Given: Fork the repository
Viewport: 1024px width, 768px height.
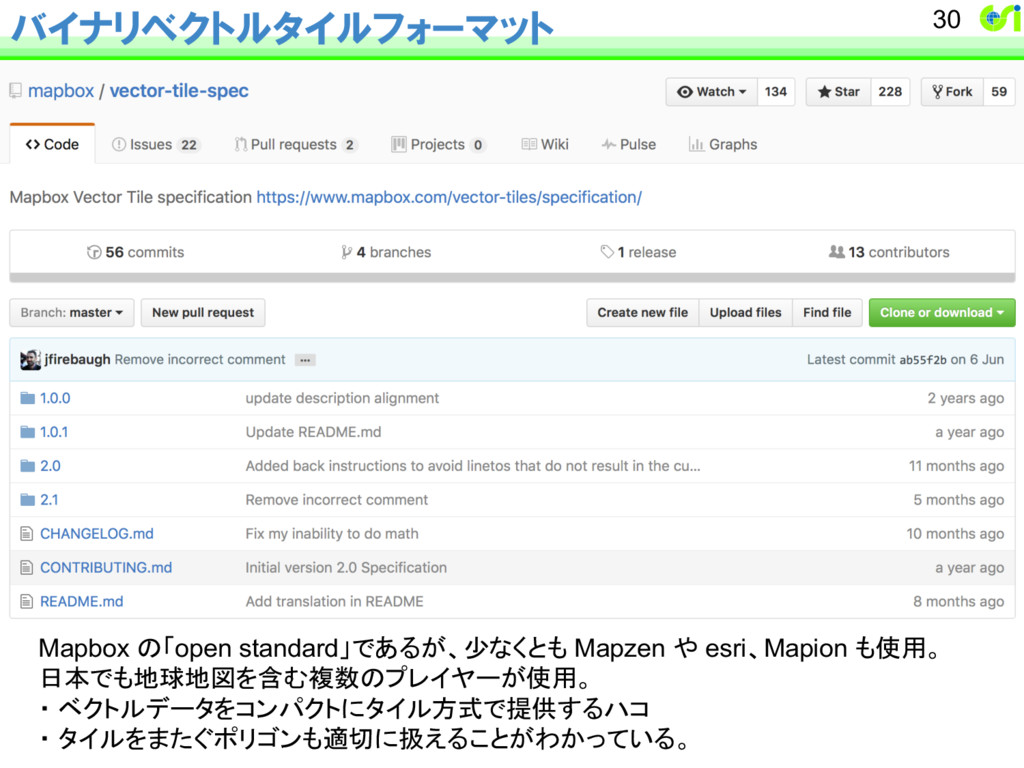Looking at the screenshot, I should pos(952,92).
